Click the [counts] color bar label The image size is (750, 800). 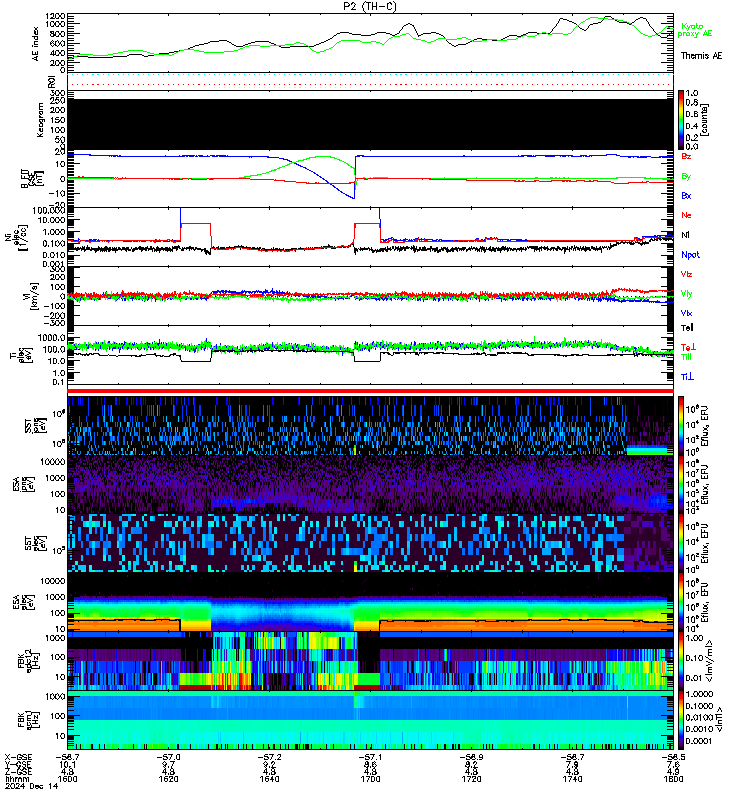705,120
